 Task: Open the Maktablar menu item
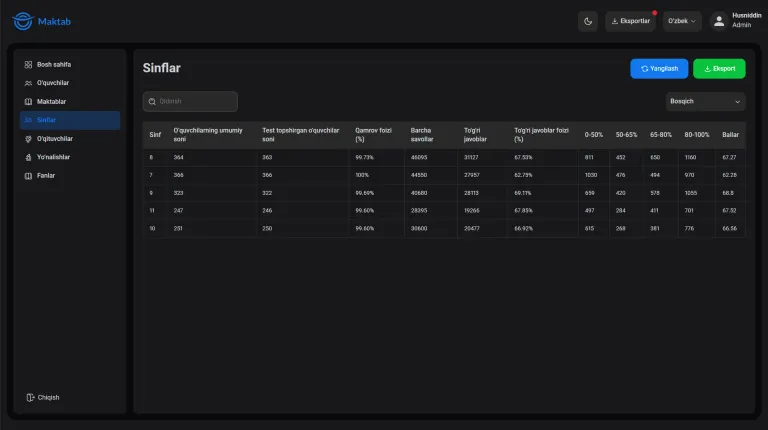click(x=70, y=101)
